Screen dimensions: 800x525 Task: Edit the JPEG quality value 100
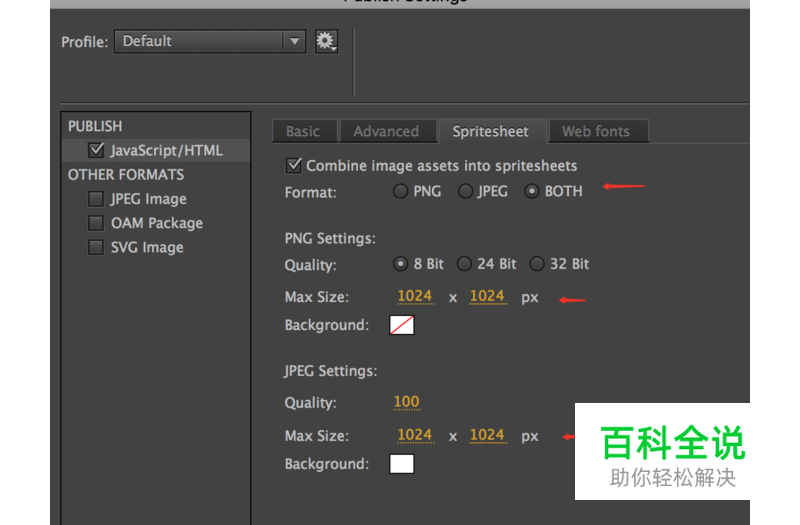tap(407, 402)
